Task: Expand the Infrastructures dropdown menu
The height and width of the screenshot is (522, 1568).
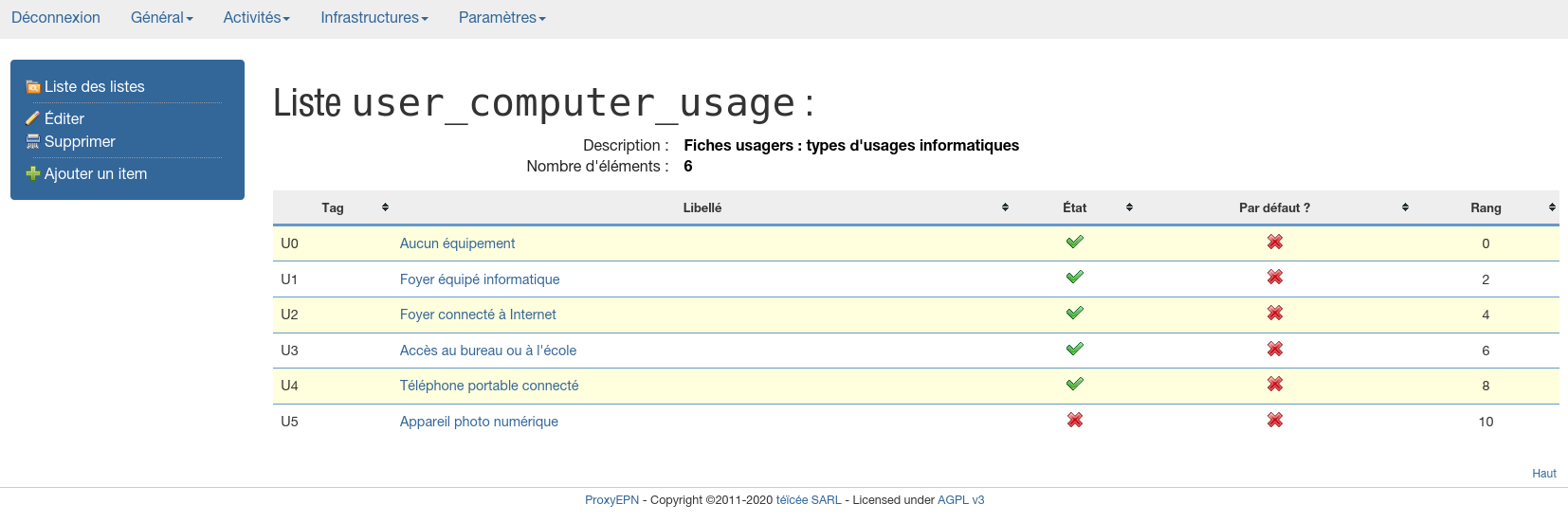Action: [374, 18]
